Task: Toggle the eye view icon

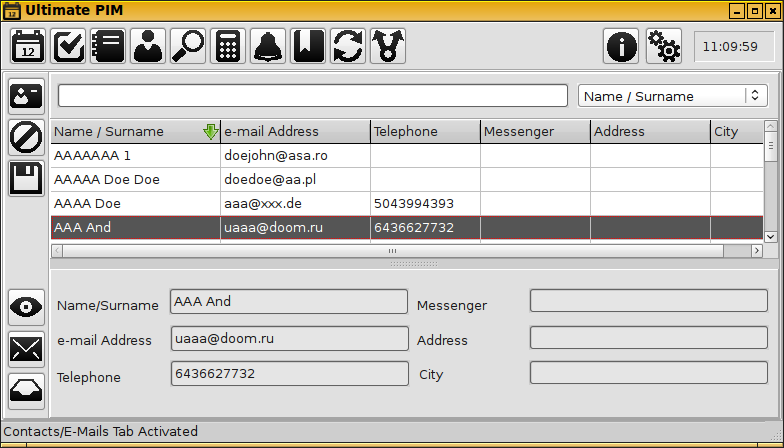Action: (x=26, y=307)
